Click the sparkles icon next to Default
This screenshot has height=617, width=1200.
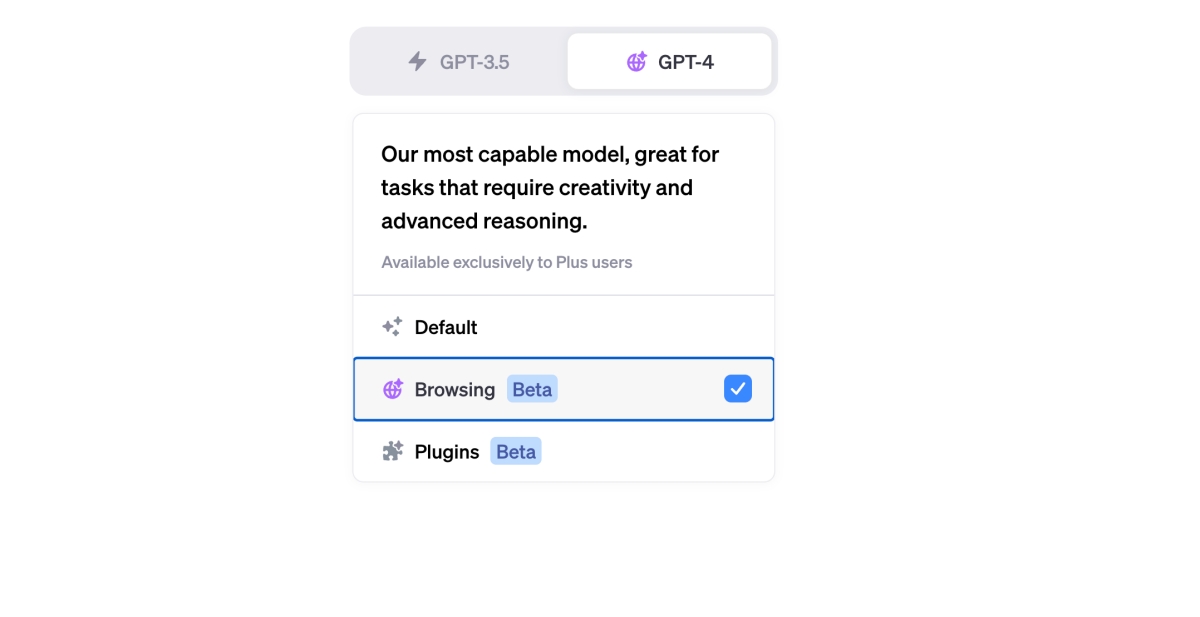[392, 327]
